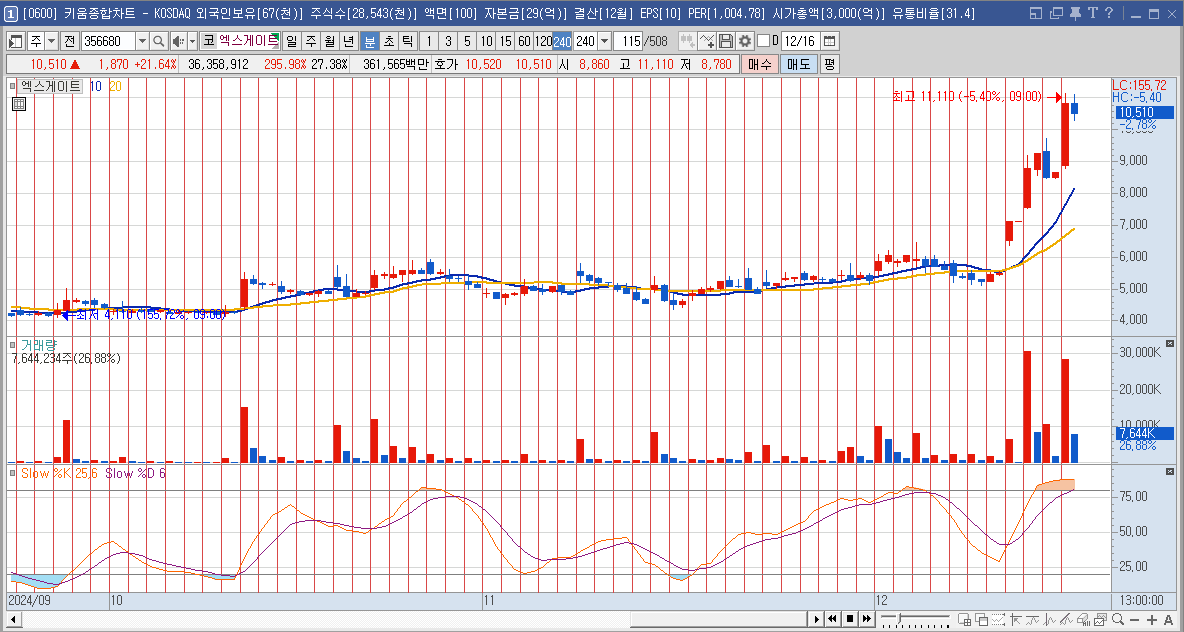The image size is (1184, 632).
Task: Click the eraser icon in bottom toolbar
Action: point(1083,620)
